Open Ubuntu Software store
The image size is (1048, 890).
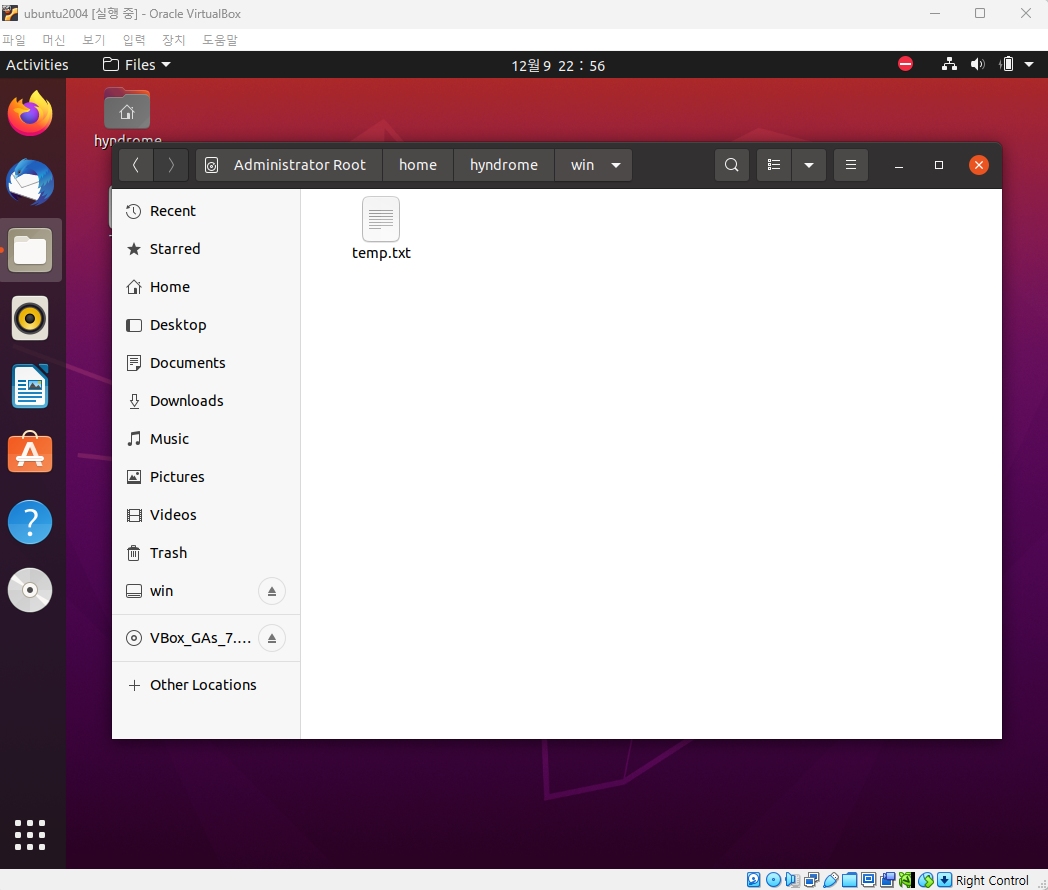click(x=30, y=454)
